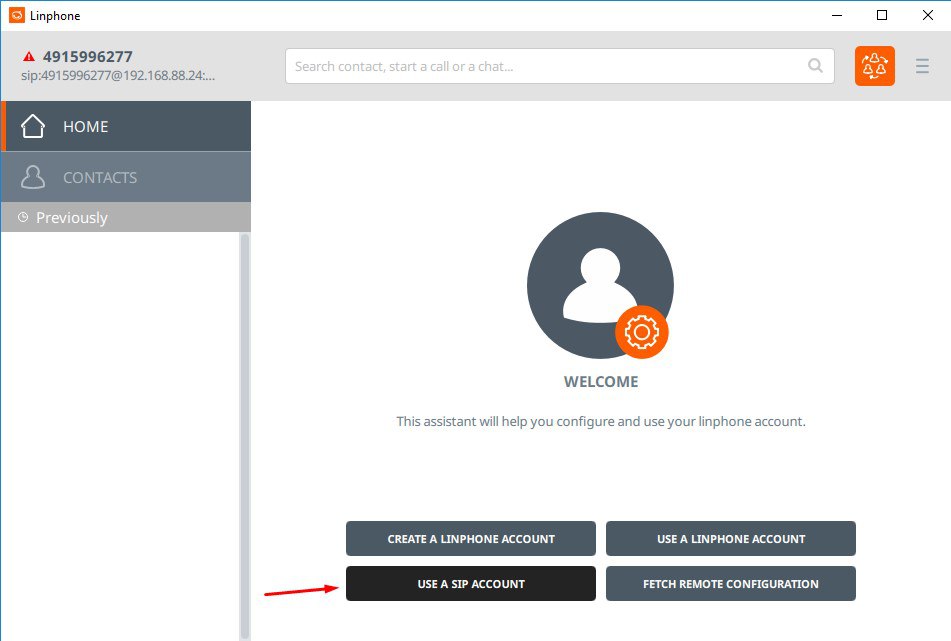Image resolution: width=951 pixels, height=641 pixels.
Task: Click the account name 4915996277
Action: click(87, 56)
